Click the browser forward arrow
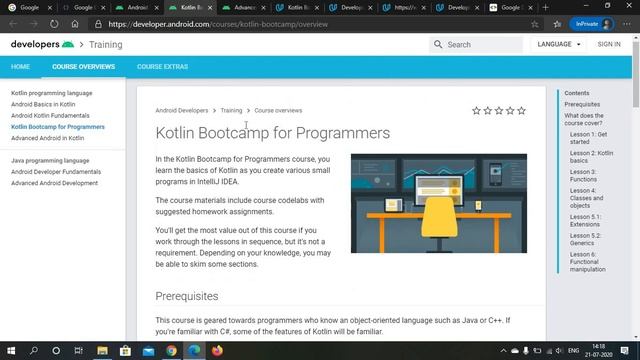 pos(33,24)
